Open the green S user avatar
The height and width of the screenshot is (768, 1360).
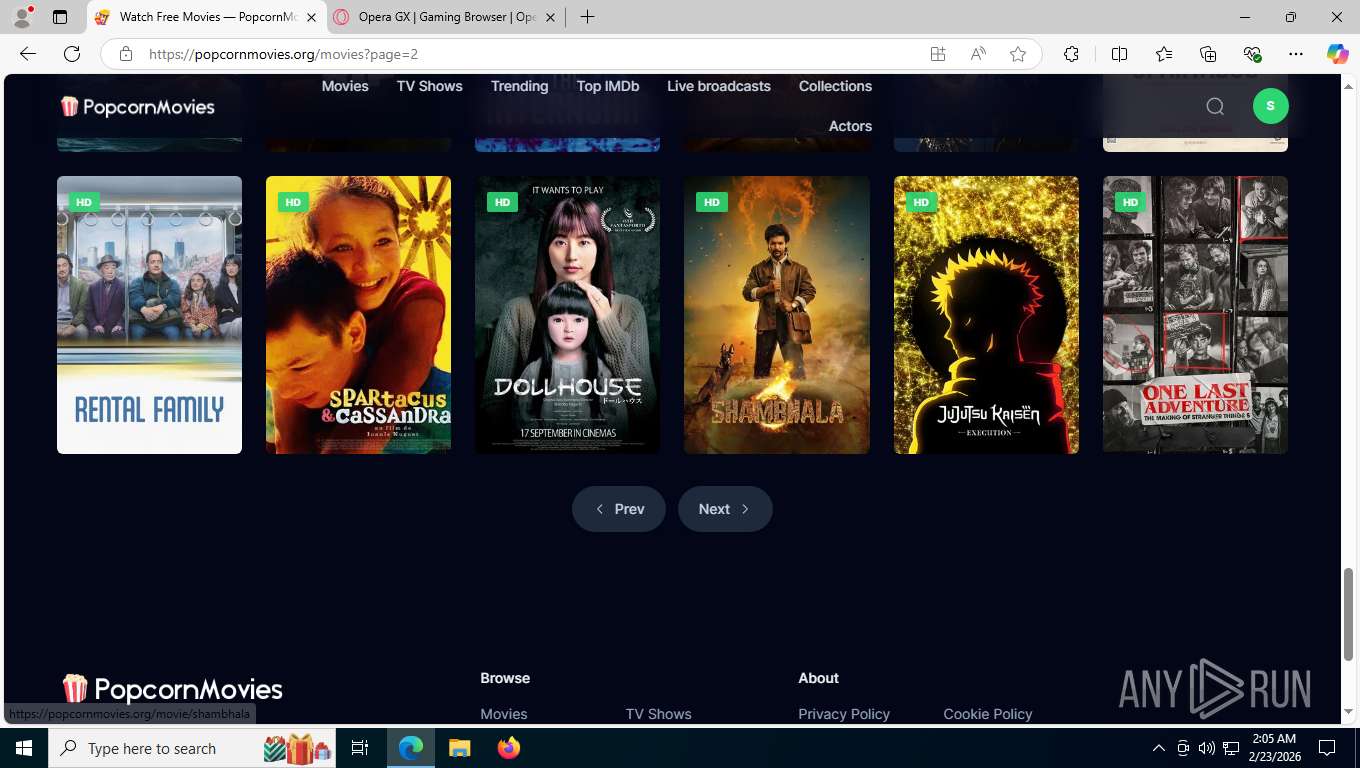click(1270, 106)
